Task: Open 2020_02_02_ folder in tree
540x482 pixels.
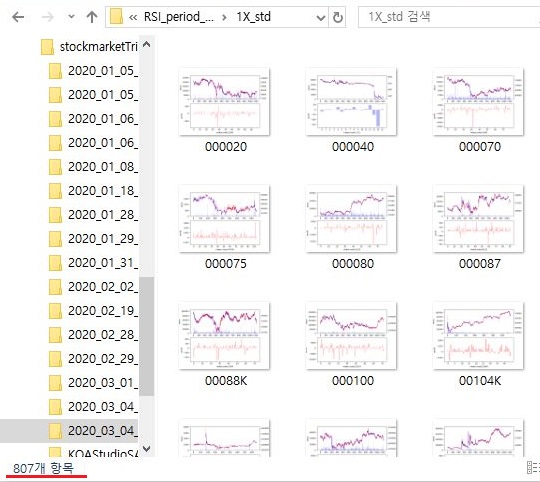Action: [x=103, y=287]
